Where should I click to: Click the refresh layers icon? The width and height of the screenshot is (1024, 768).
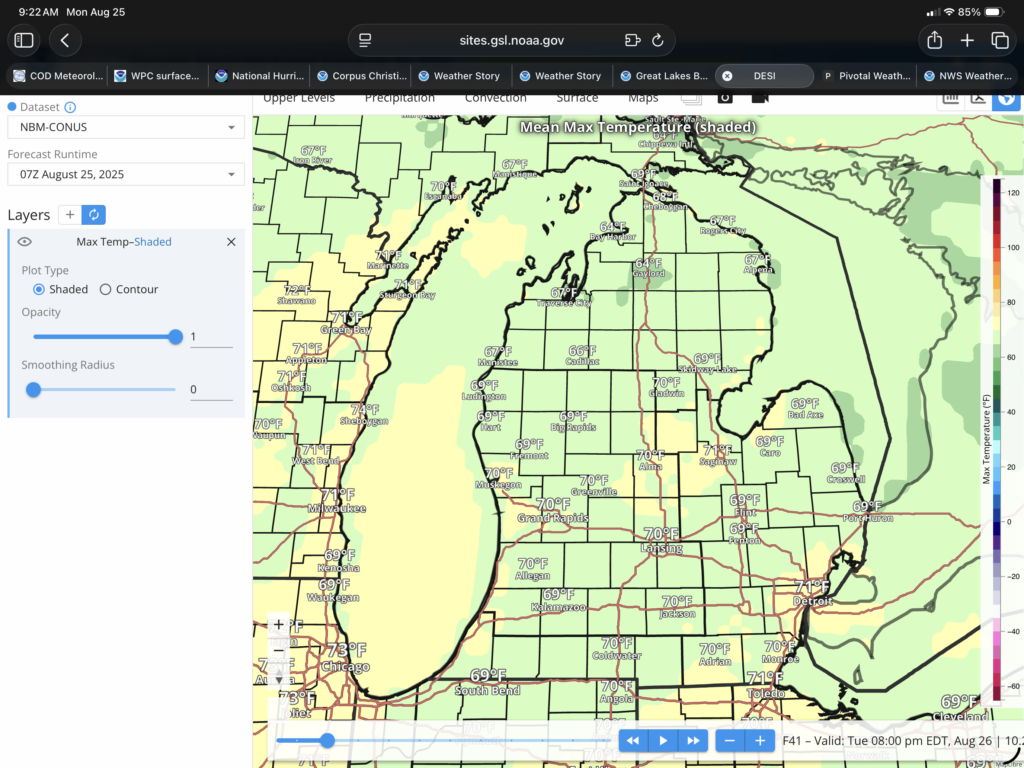(x=94, y=215)
